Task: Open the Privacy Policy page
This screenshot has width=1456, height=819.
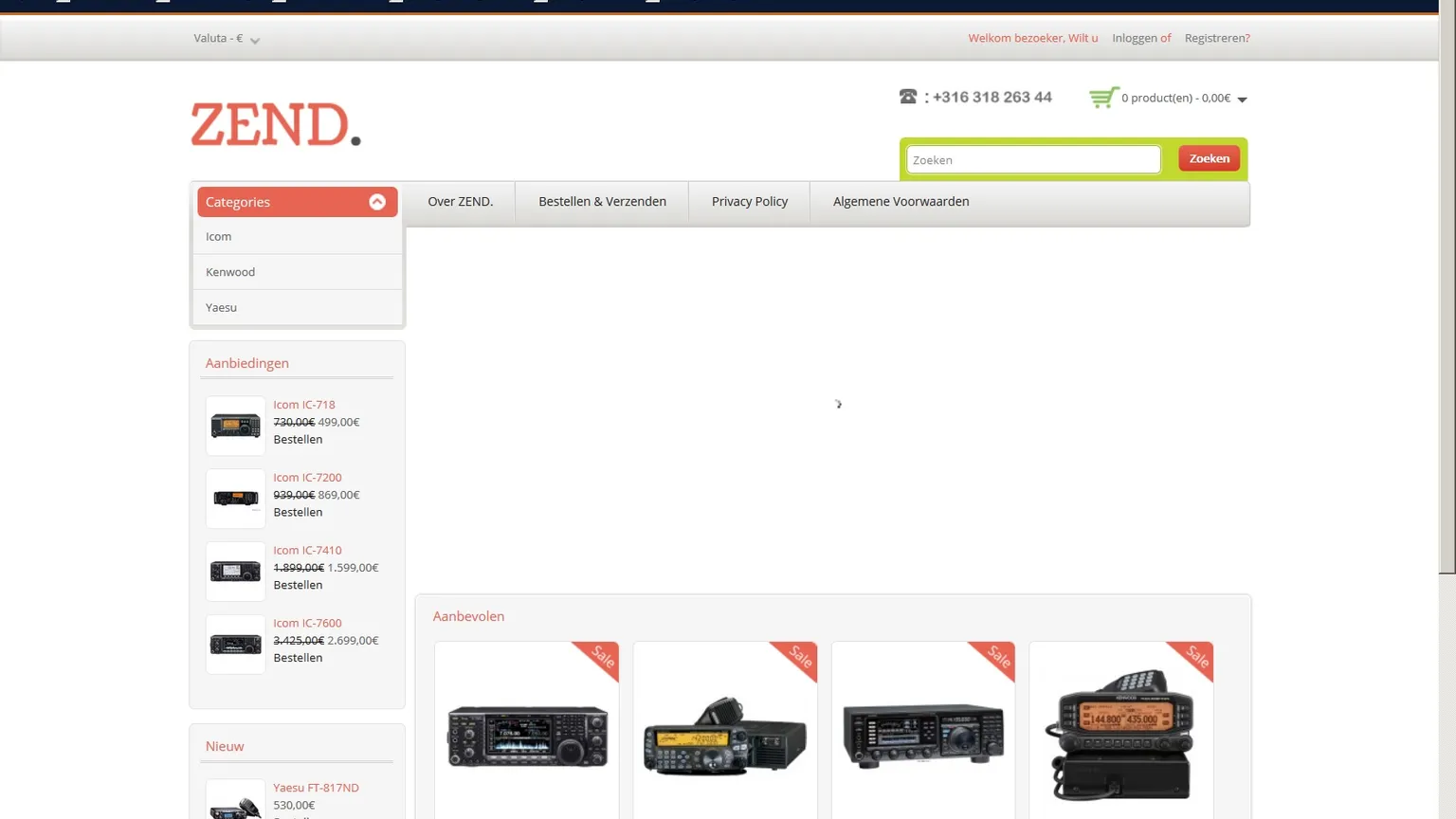Action: click(749, 202)
